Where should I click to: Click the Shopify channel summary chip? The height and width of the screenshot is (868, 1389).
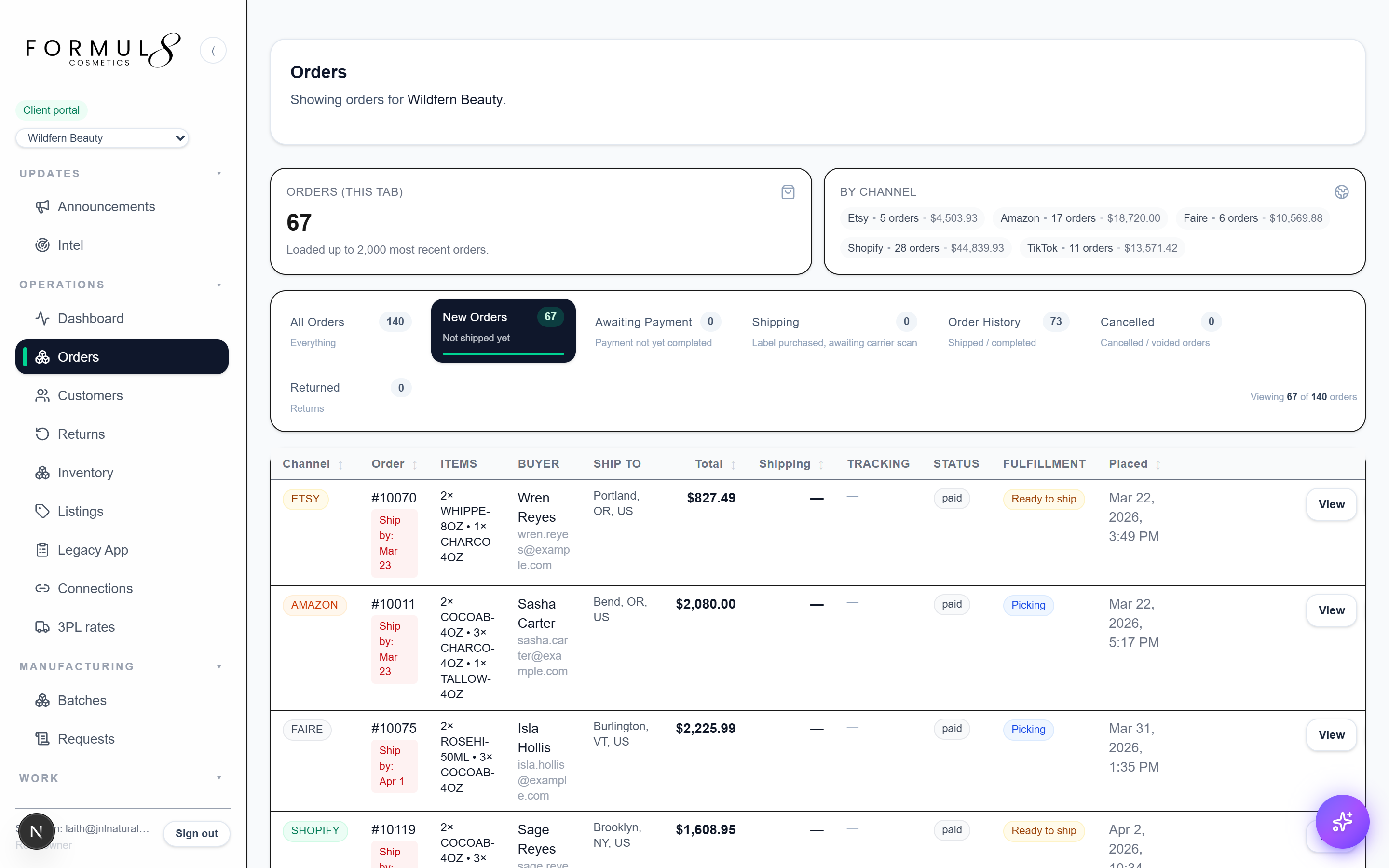(925, 248)
